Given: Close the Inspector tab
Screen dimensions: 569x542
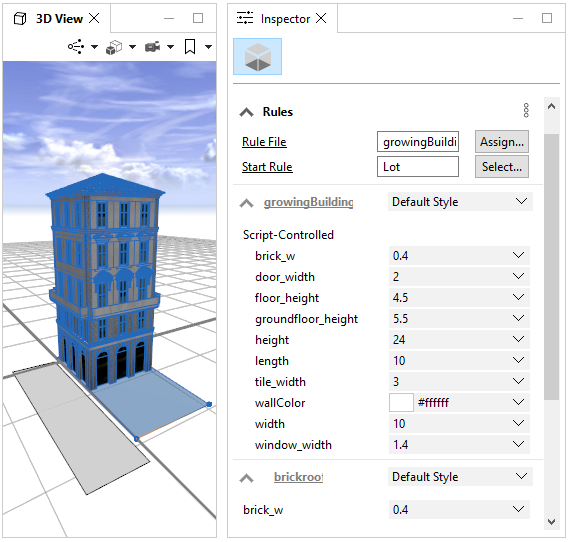Looking at the screenshot, I should click(321, 18).
